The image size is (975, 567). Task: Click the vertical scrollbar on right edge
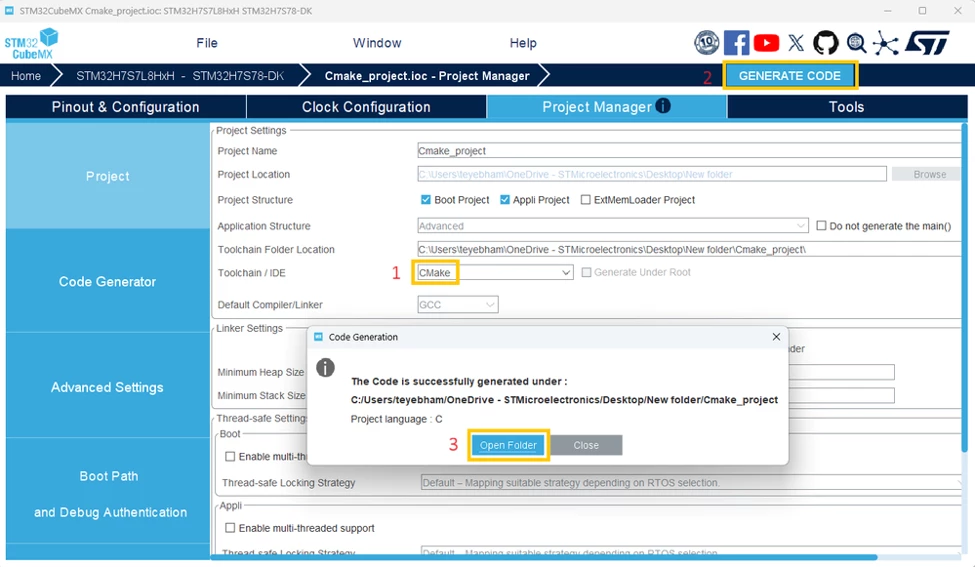point(964,287)
